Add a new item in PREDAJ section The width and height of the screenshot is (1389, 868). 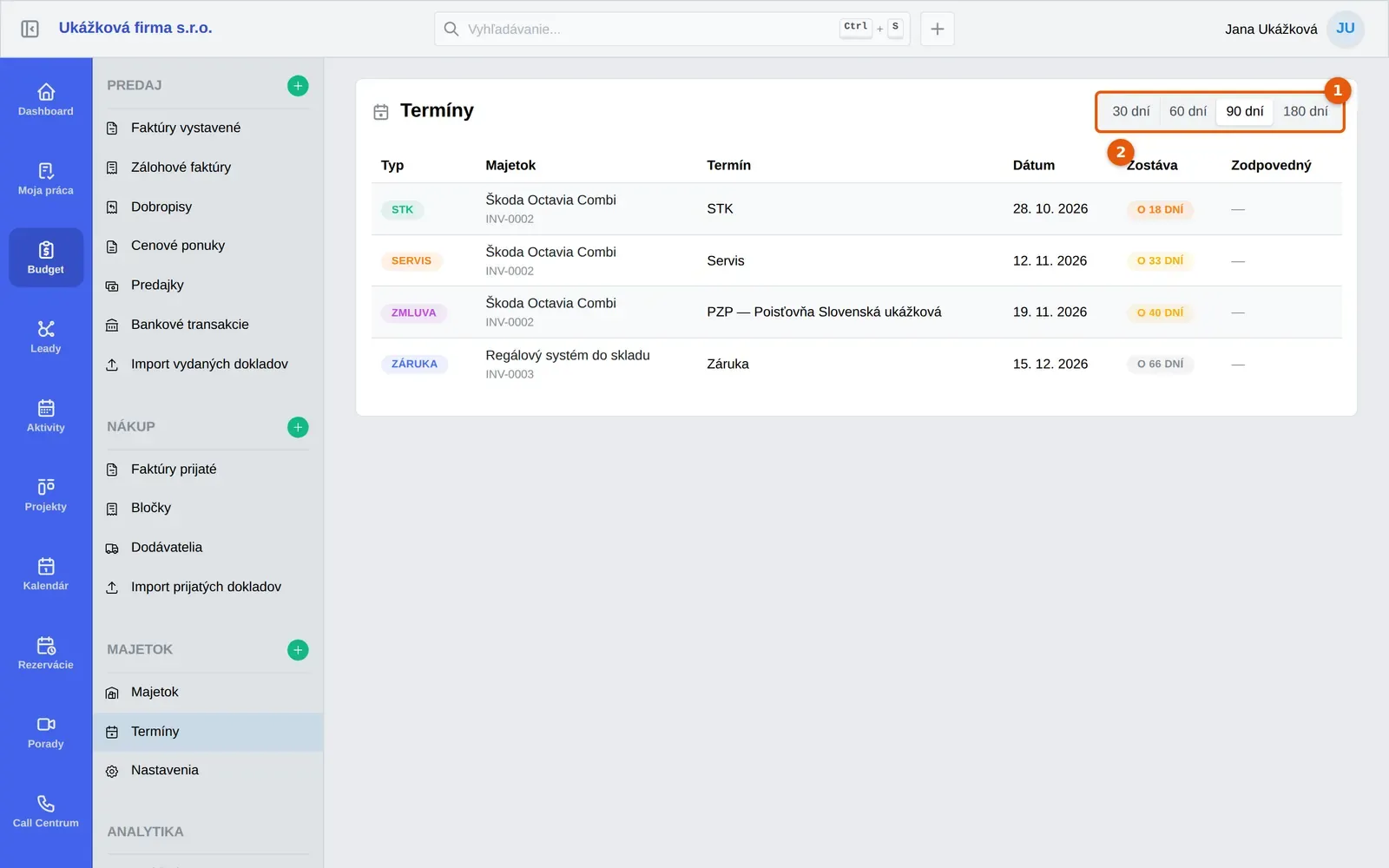298,85
